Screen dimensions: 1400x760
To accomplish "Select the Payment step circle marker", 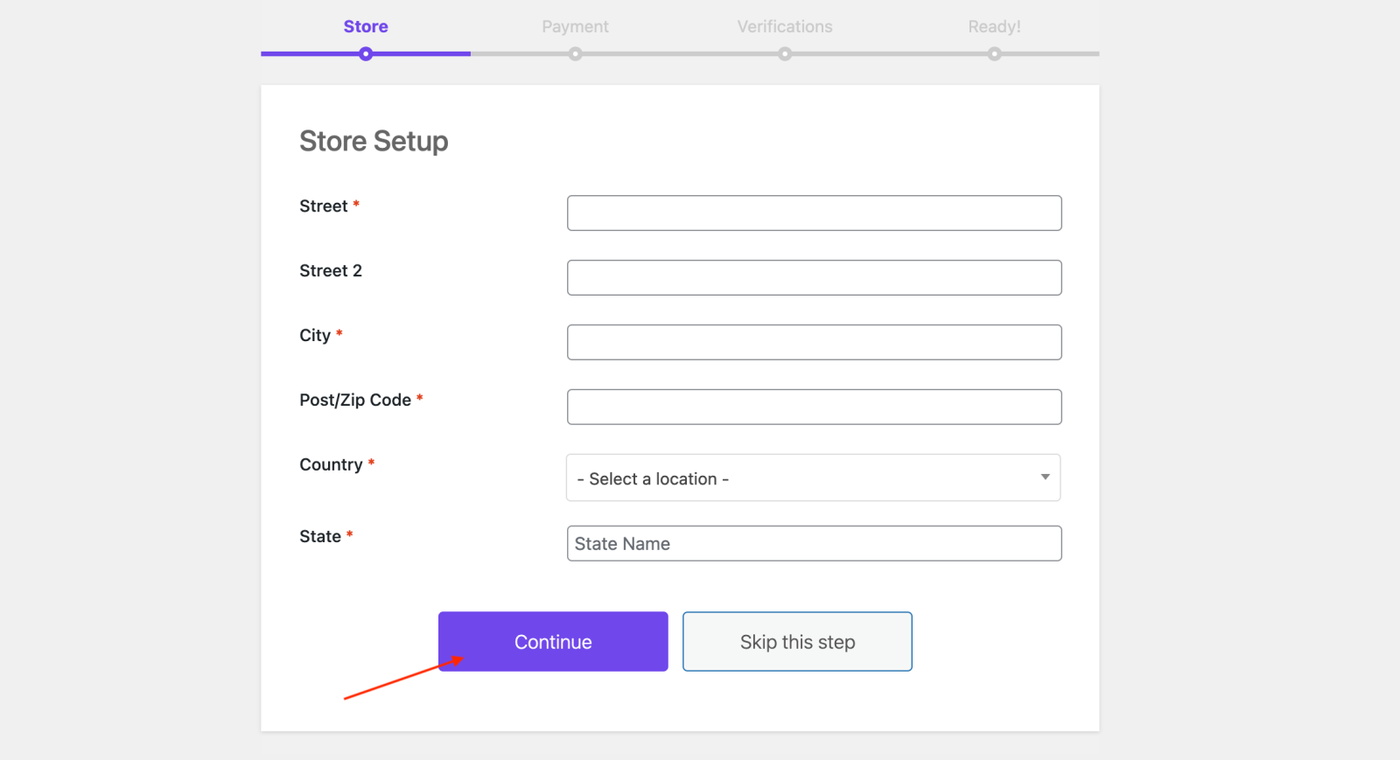I will coord(575,54).
